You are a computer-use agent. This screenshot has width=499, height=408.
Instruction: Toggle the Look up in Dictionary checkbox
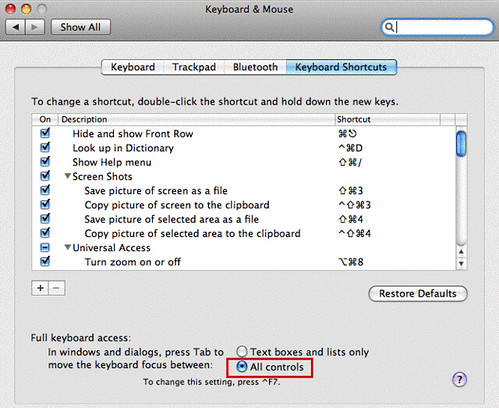45,147
